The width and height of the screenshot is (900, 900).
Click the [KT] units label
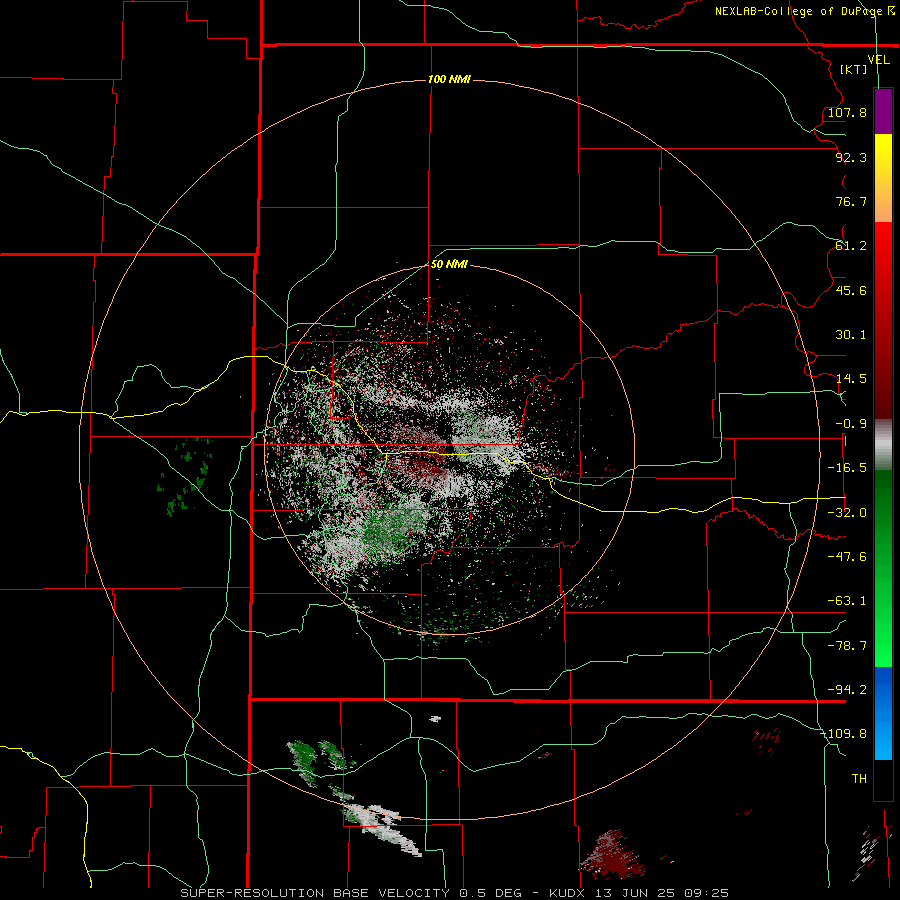(x=854, y=69)
